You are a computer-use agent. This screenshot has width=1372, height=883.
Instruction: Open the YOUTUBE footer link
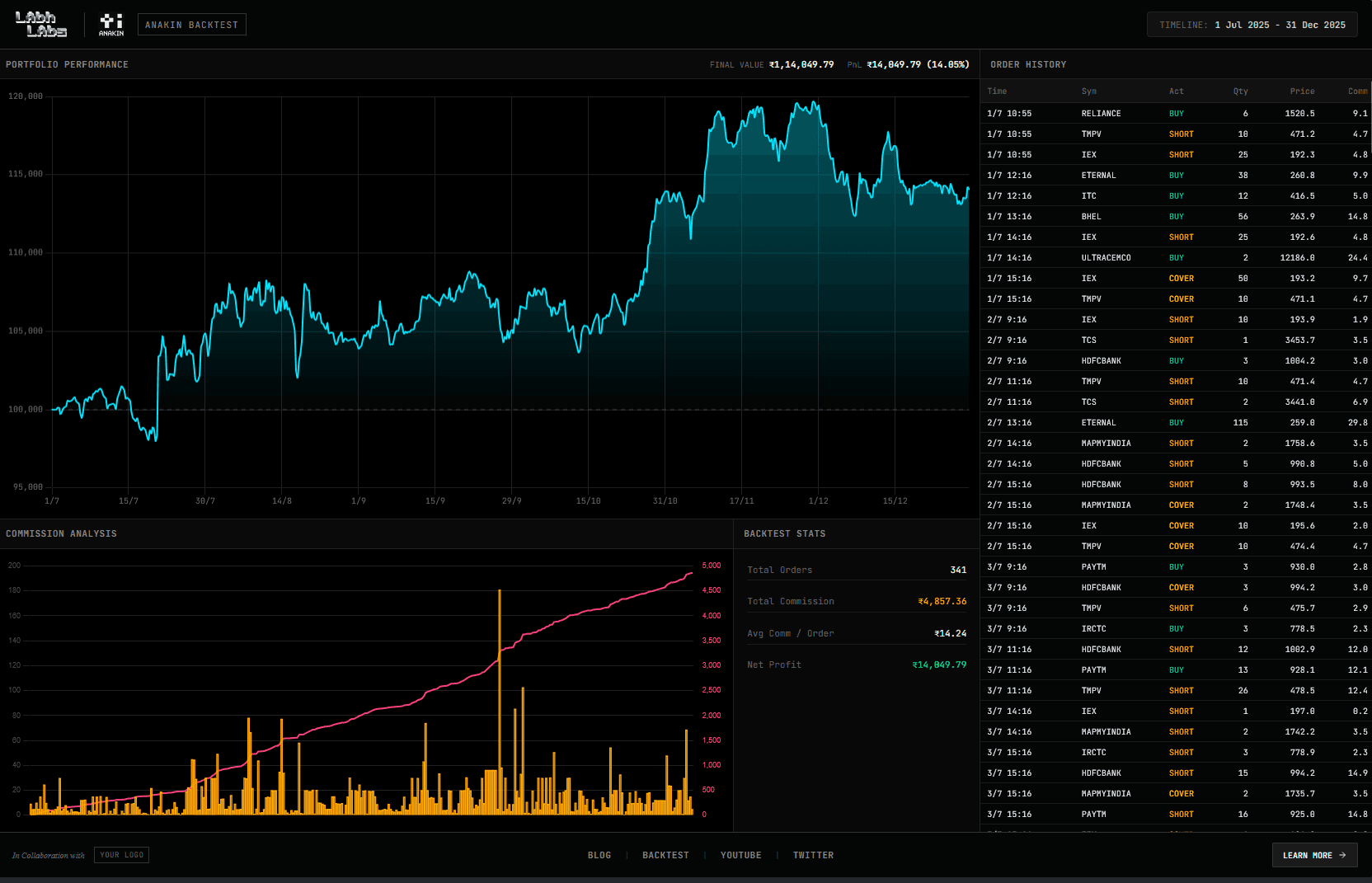point(740,855)
